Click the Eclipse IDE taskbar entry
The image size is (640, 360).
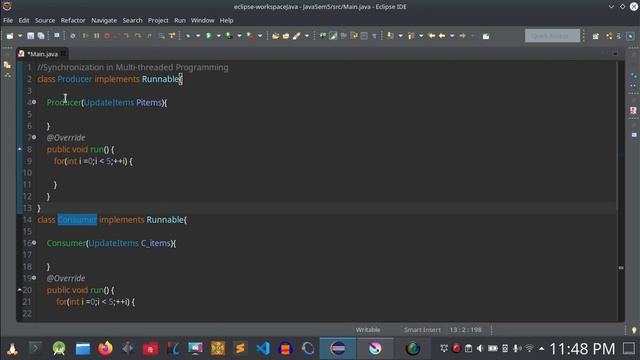(338, 349)
